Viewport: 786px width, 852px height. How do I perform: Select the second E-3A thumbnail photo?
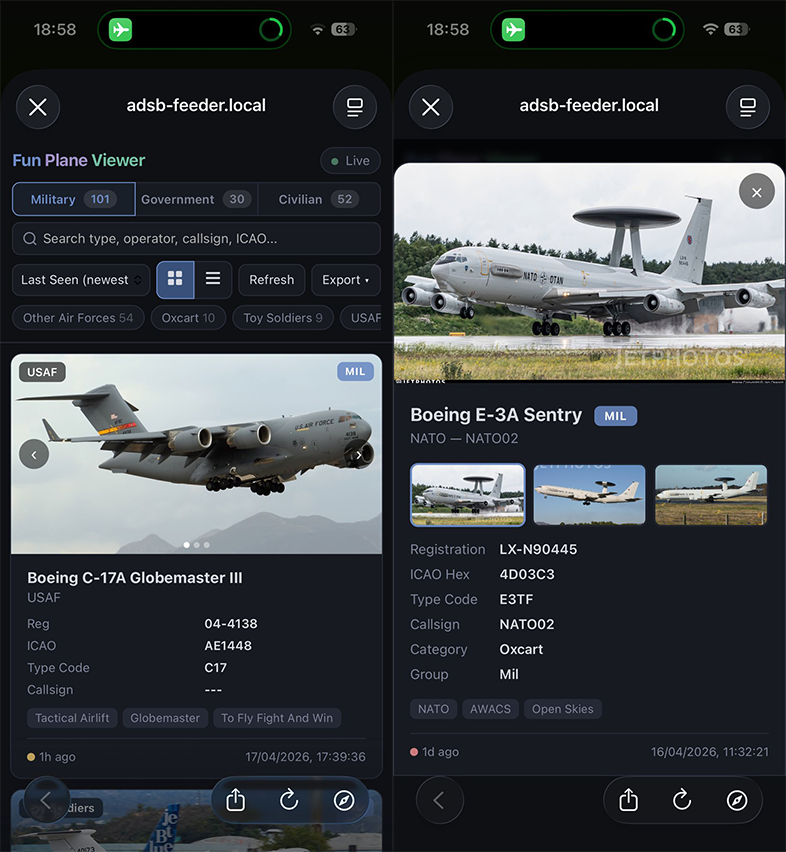(589, 494)
